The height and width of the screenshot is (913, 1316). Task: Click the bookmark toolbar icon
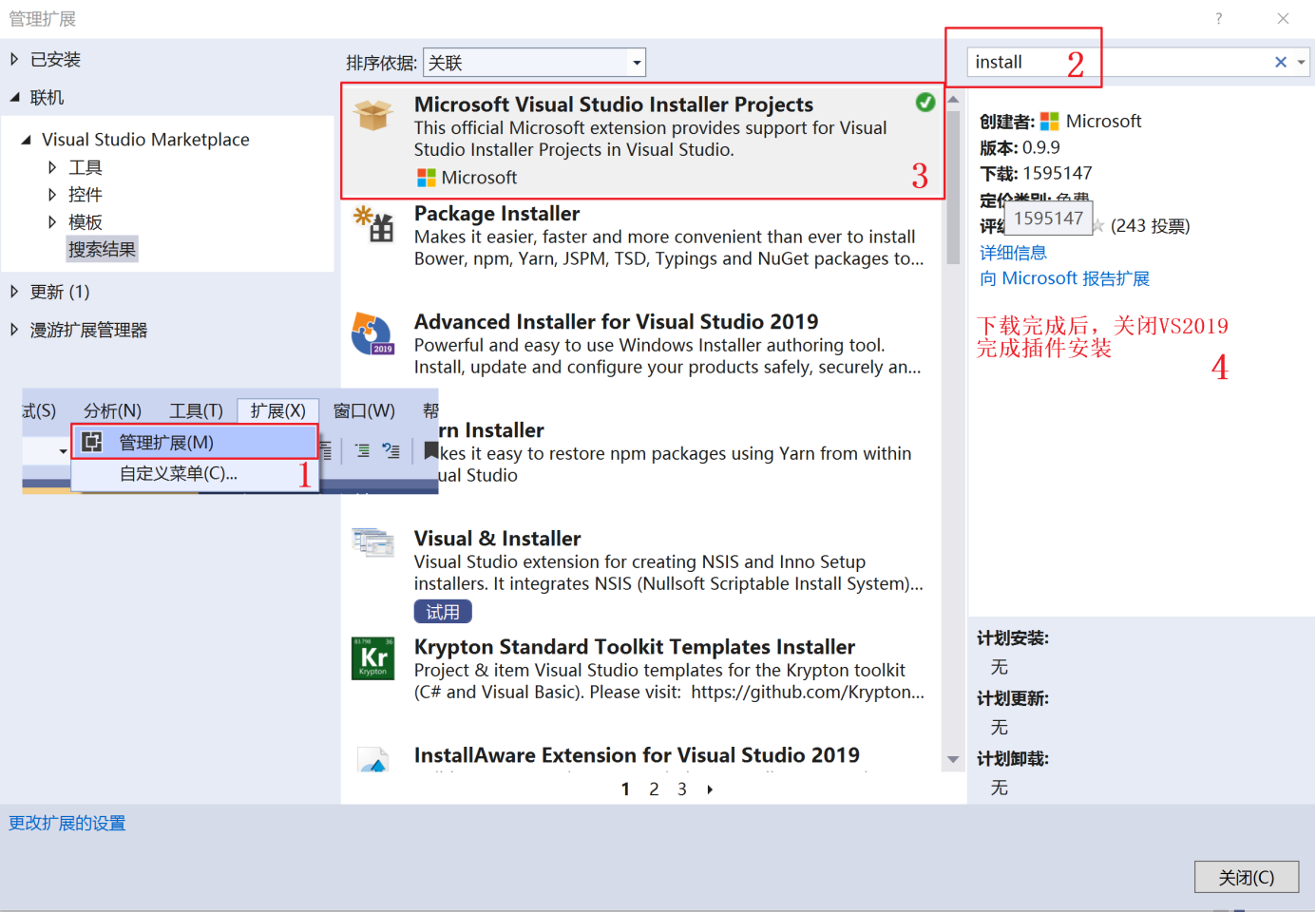pyautogui.click(x=431, y=450)
